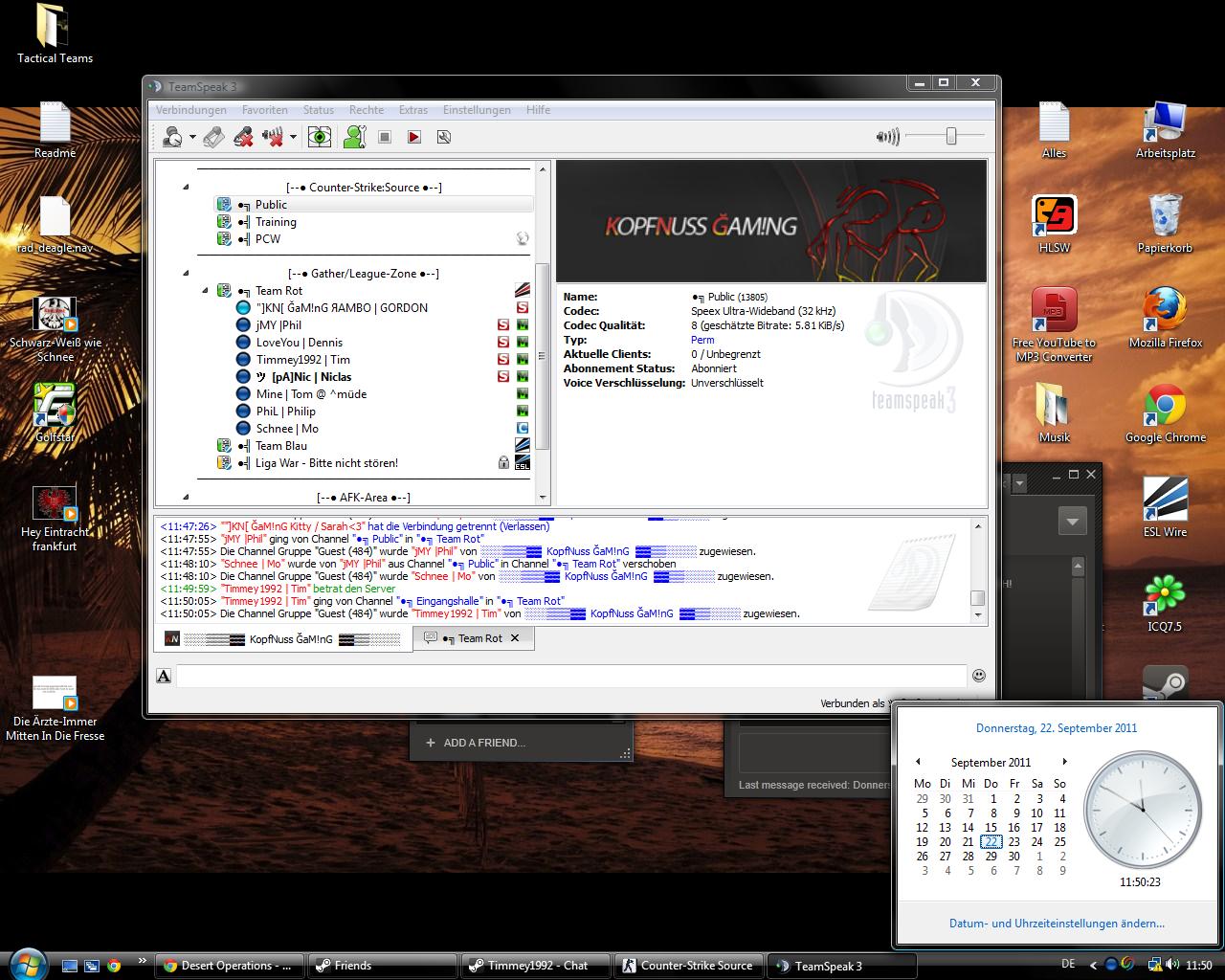
Task: Open the away status toolbar icon
Action: coord(173,137)
